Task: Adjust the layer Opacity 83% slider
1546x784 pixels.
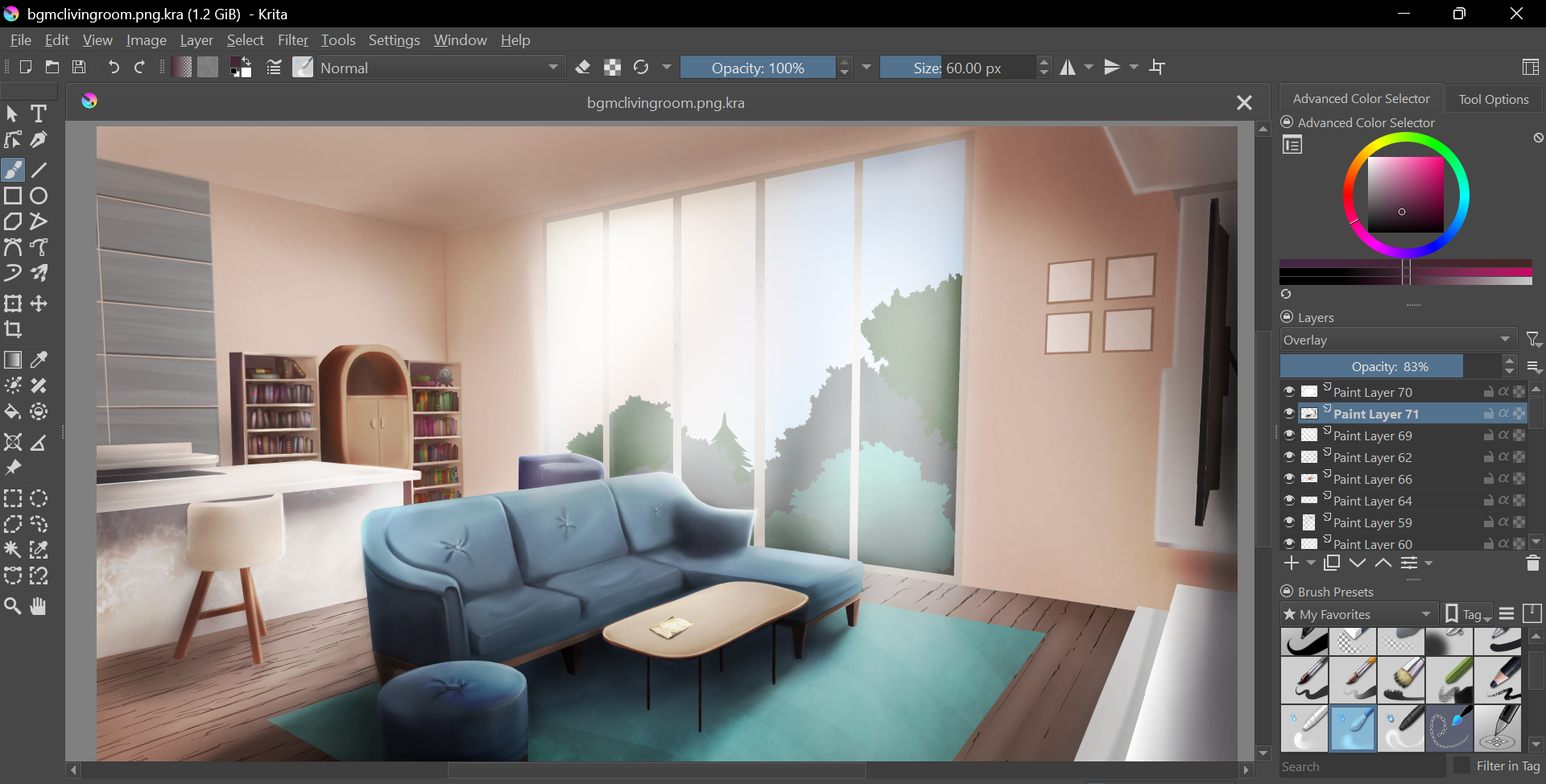Action: click(1391, 366)
